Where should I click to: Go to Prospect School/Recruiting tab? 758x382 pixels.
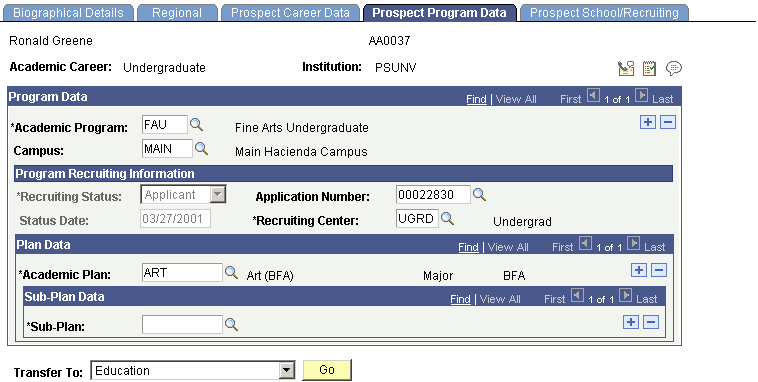[x=604, y=13]
